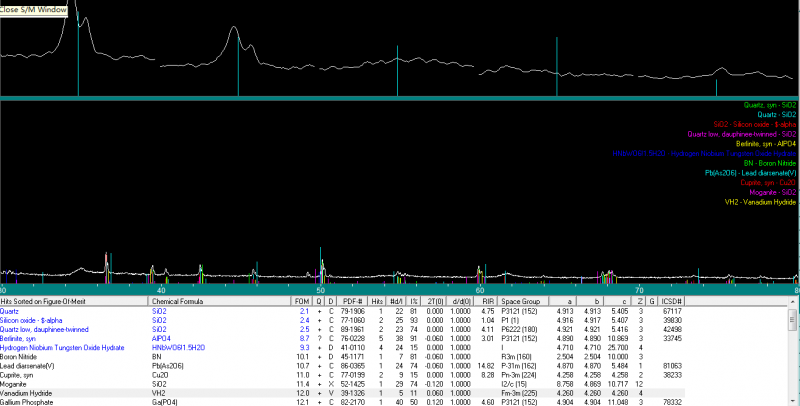Click space group I2/c (15)
The height and width of the screenshot is (406, 800).
click(x=516, y=385)
